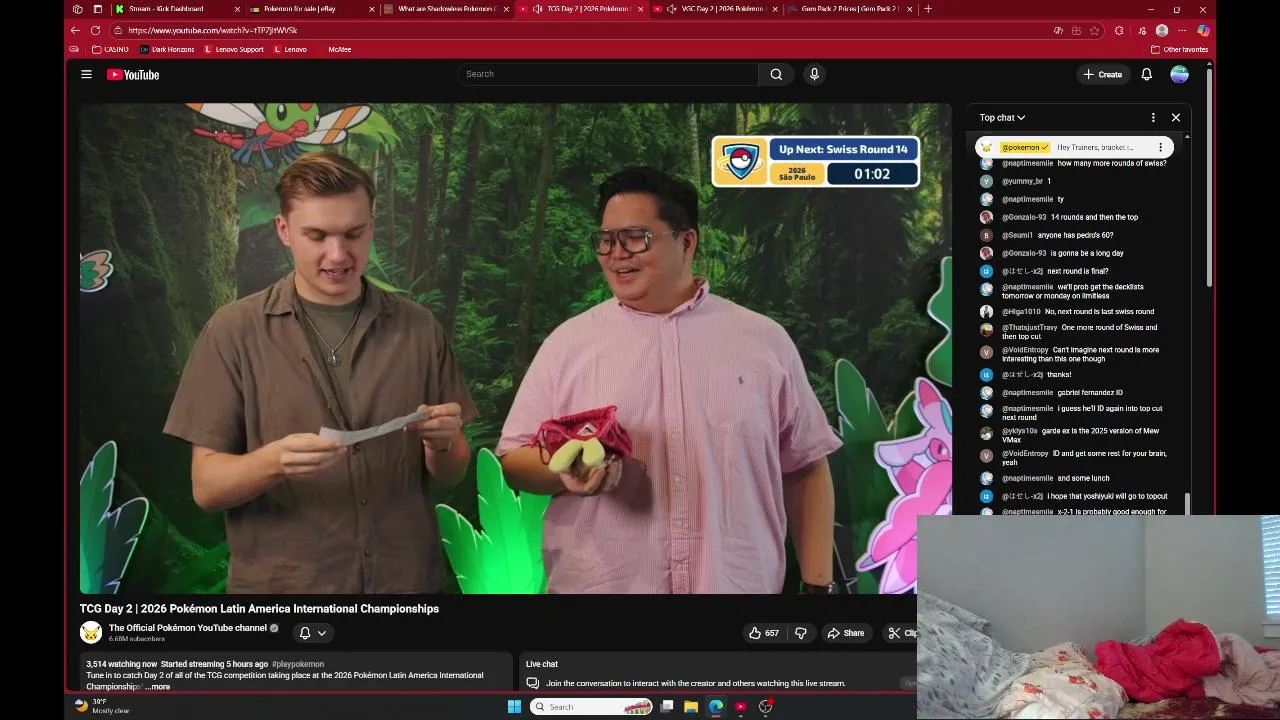Click the #playpokemon hashtag
This screenshot has height=720, width=1280.
298,664
